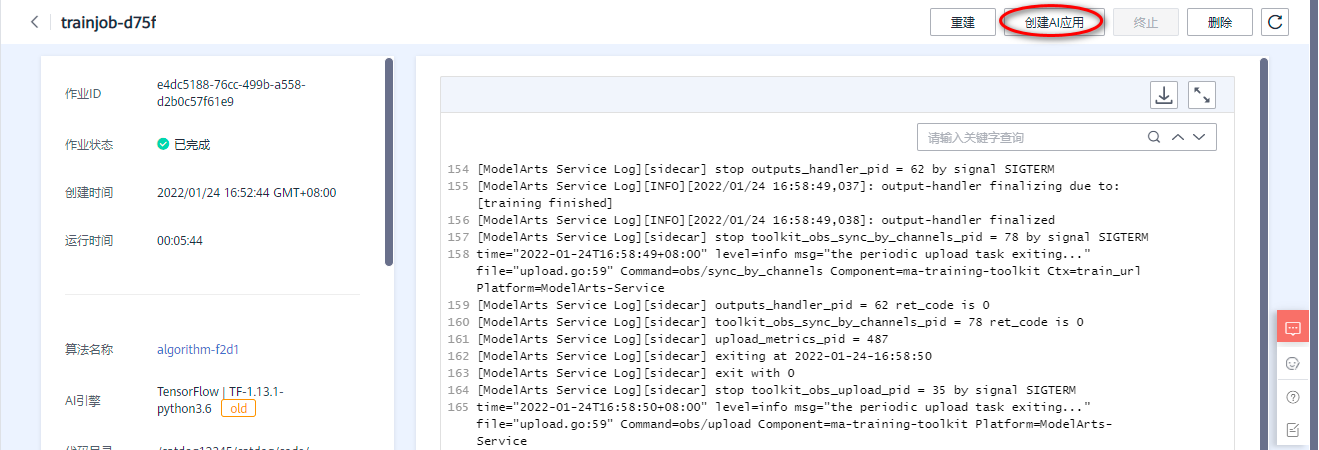Image resolution: width=1319 pixels, height=450 pixels.
Task: Click the creation time 2022/01/24 16:52:44 value
Action: [x=246, y=192]
